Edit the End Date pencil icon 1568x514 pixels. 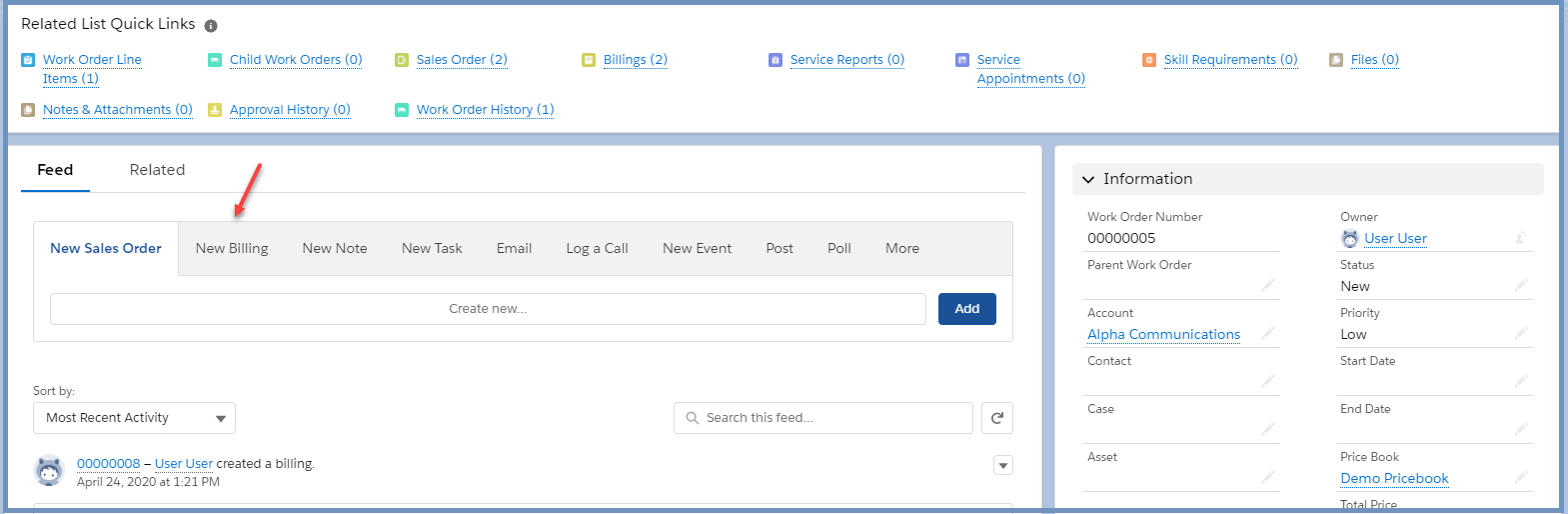coord(1521,429)
